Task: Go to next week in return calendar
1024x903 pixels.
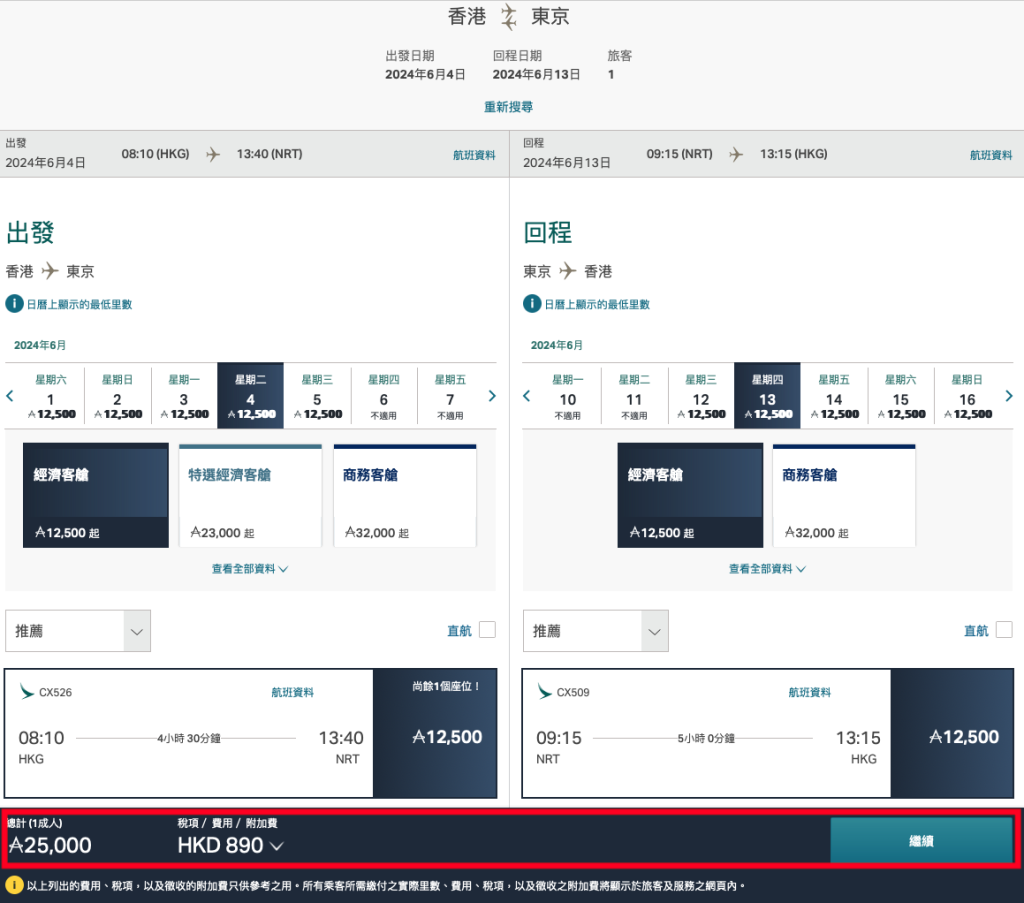Action: coord(1009,396)
